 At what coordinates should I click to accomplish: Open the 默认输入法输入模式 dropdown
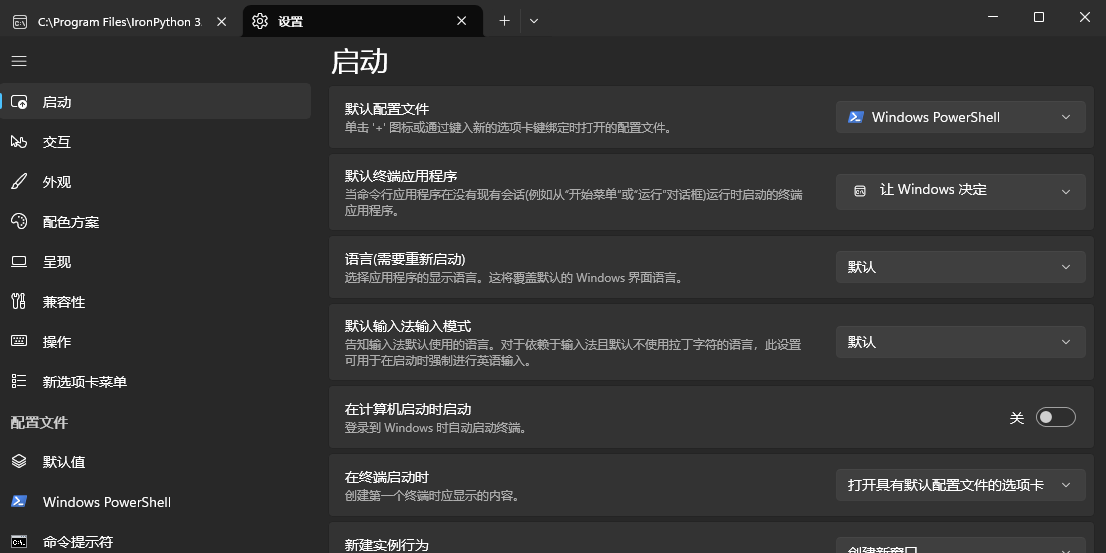coord(960,342)
